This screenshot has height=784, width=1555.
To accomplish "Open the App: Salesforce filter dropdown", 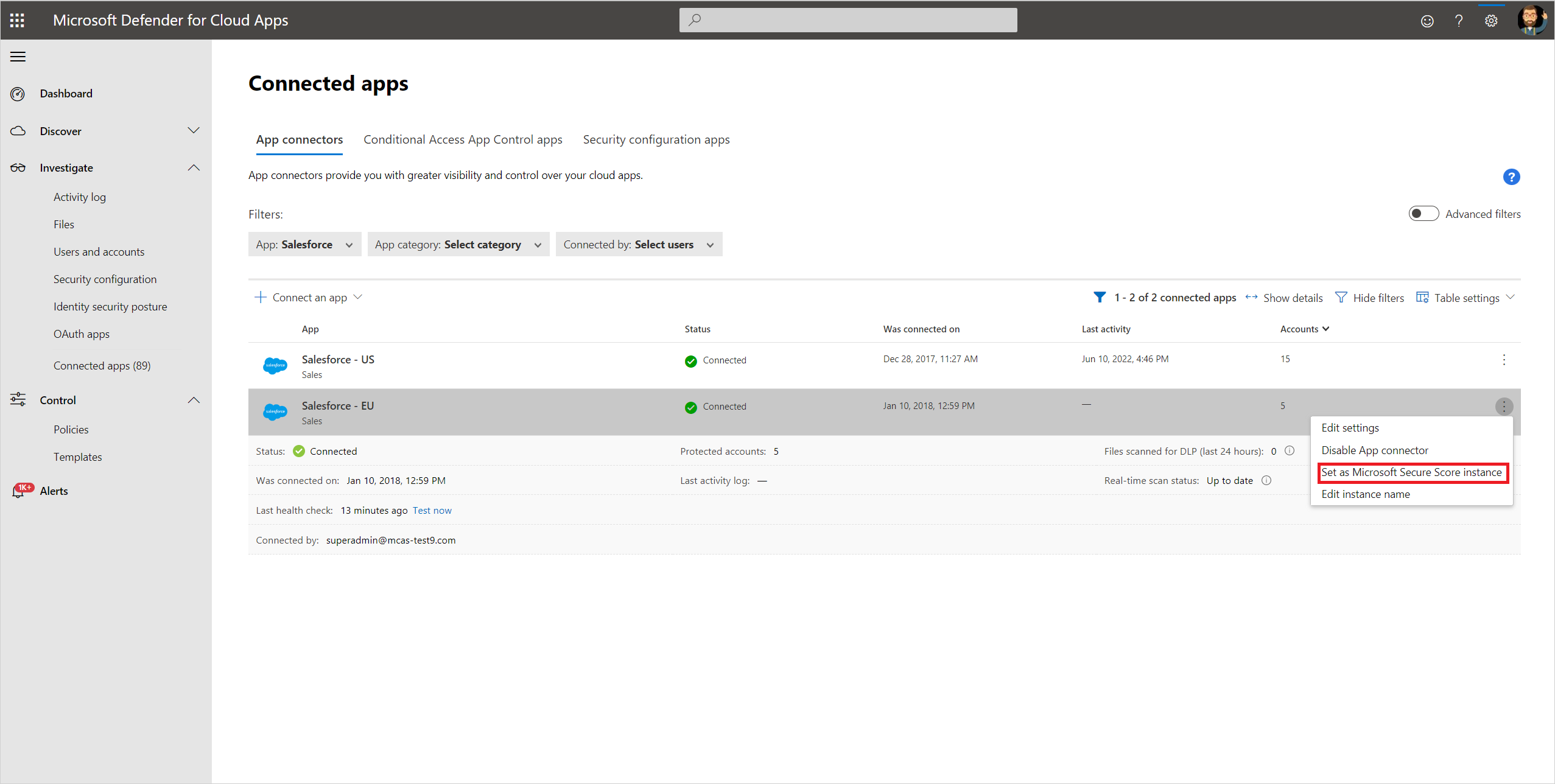I will [304, 244].
